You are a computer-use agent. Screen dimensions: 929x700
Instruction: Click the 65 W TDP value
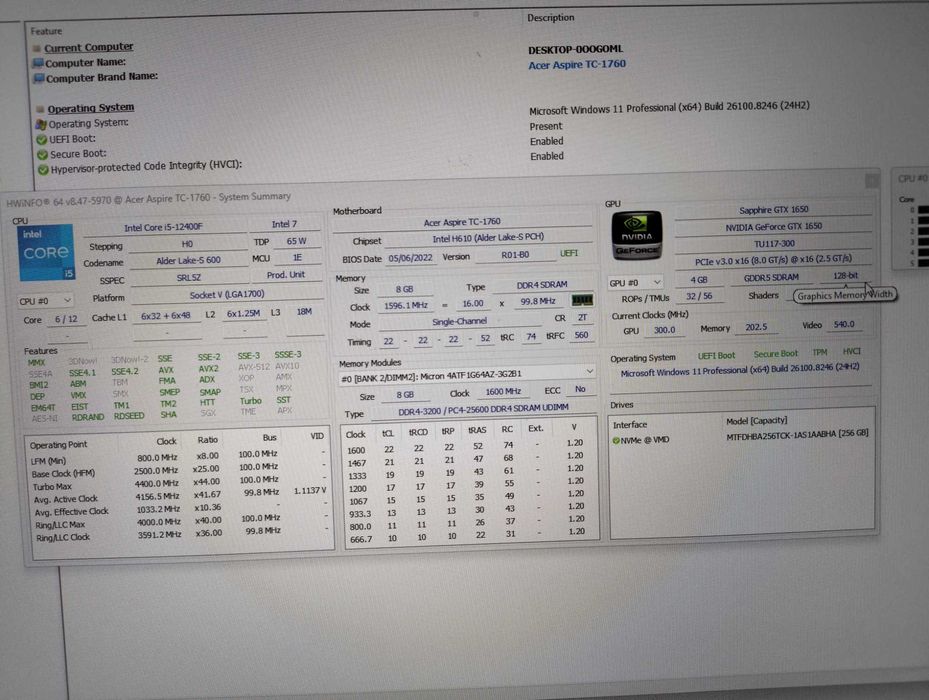point(296,241)
